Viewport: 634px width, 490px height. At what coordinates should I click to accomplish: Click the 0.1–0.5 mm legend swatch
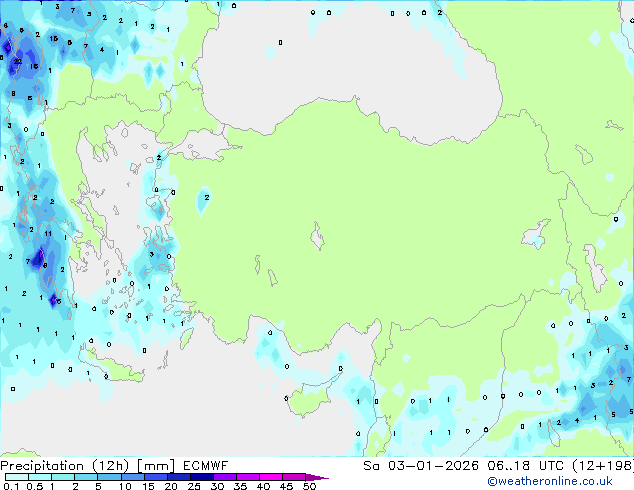(17, 477)
